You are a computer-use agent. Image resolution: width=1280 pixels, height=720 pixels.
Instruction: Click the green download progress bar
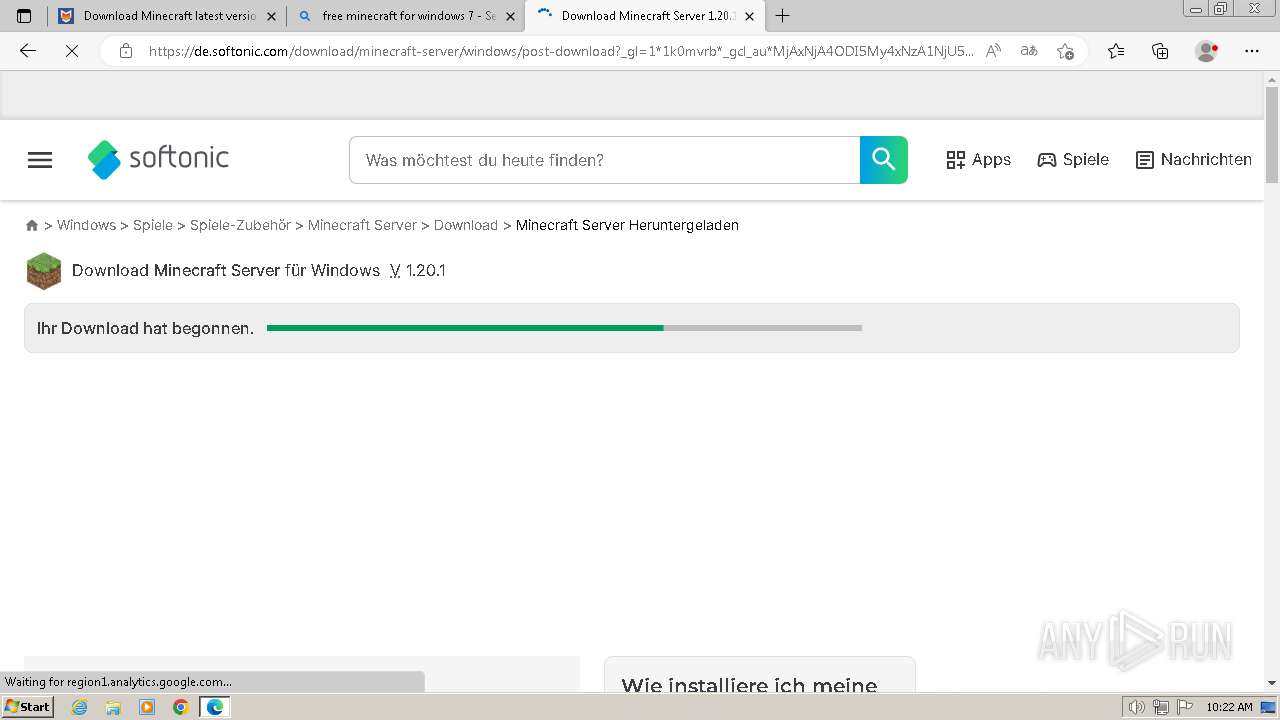564,328
